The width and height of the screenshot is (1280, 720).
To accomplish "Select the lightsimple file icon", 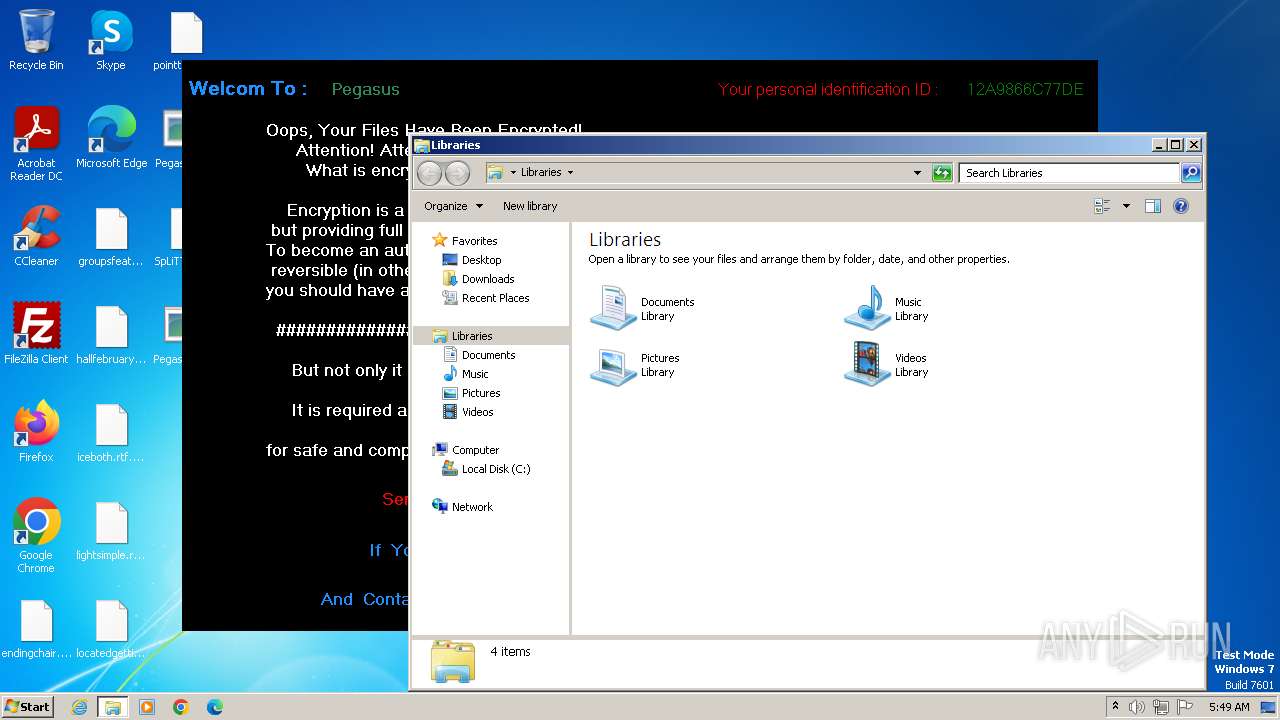I will (x=111, y=530).
